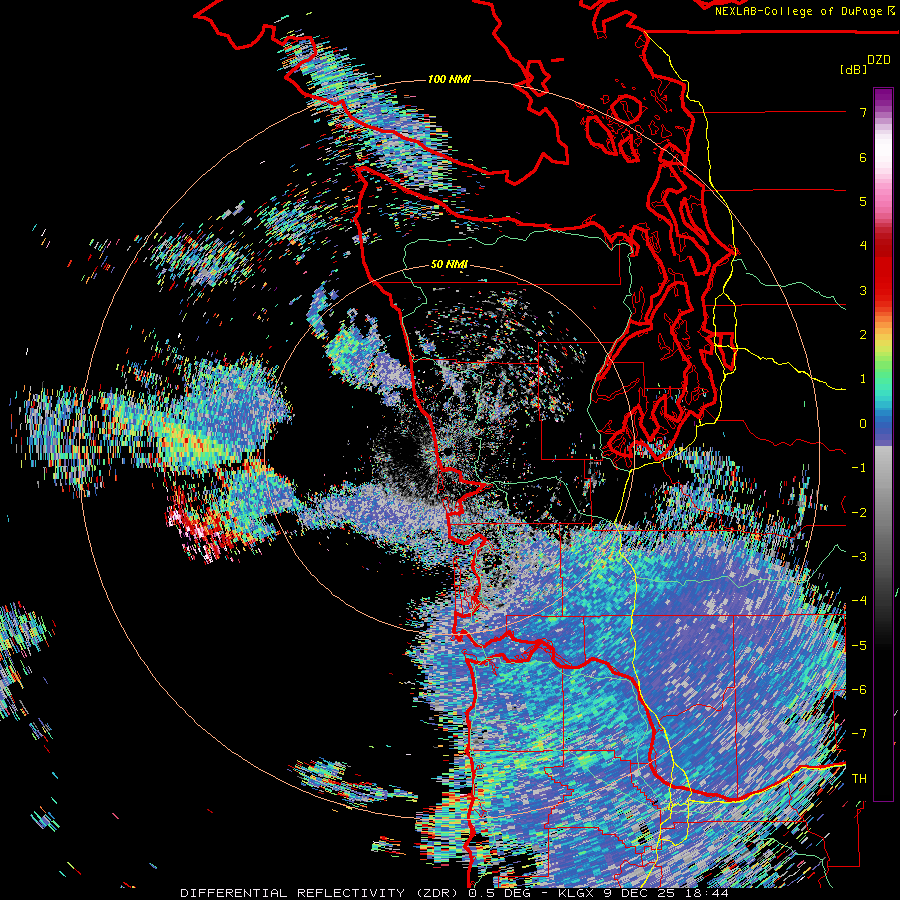Click the '-5' value on the color scale
Image resolution: width=900 pixels, height=900 pixels.
[859, 646]
